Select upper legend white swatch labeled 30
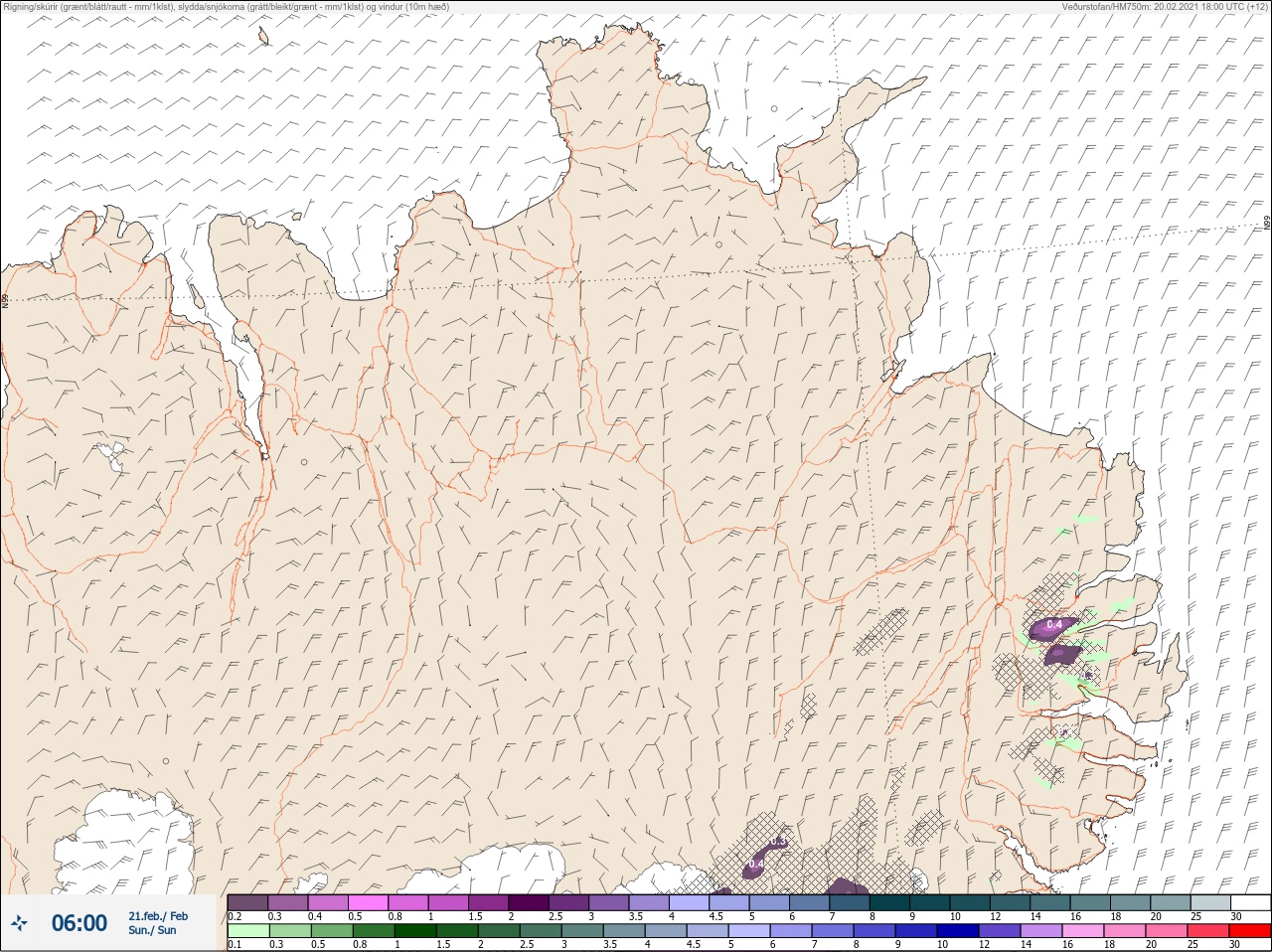Screen dimensions: 1272x952 point(1251,902)
